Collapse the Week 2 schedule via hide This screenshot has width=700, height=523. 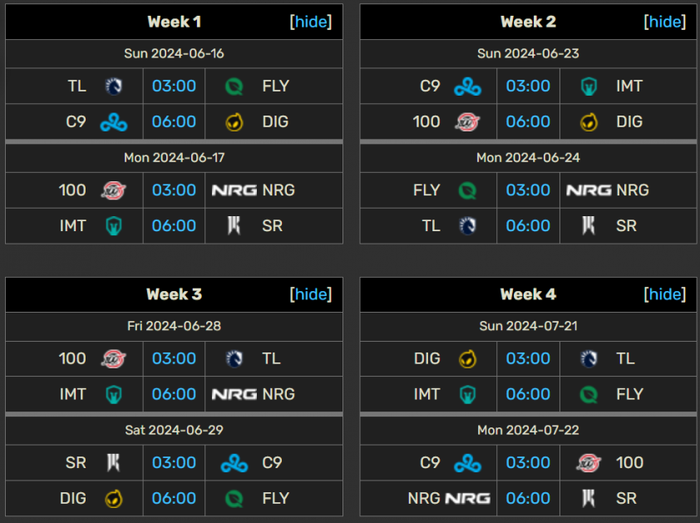(x=665, y=21)
